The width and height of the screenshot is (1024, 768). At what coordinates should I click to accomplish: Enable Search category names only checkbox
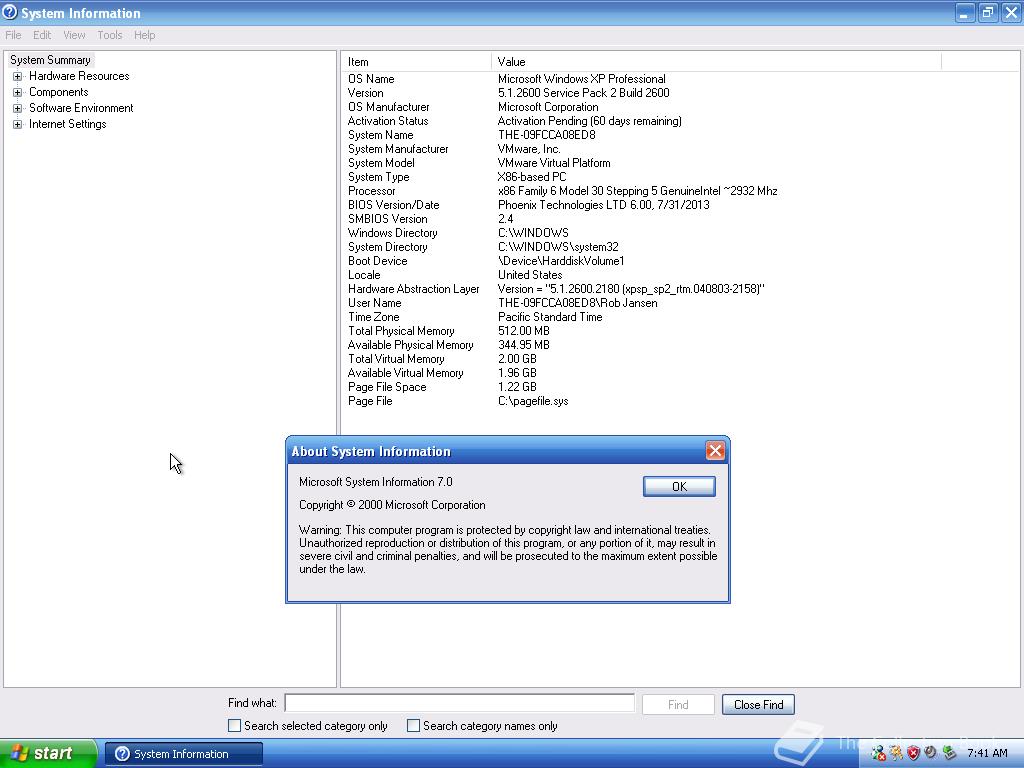(413, 726)
